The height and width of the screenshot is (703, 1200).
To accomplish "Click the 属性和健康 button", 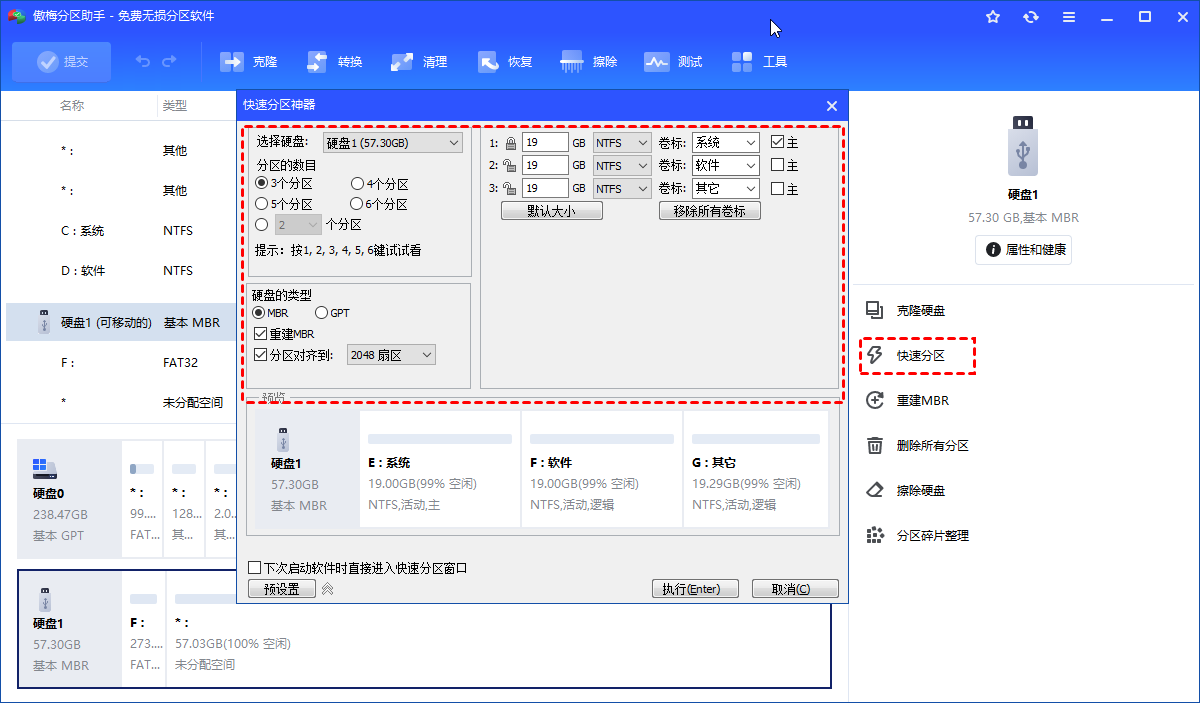I will tap(1023, 249).
